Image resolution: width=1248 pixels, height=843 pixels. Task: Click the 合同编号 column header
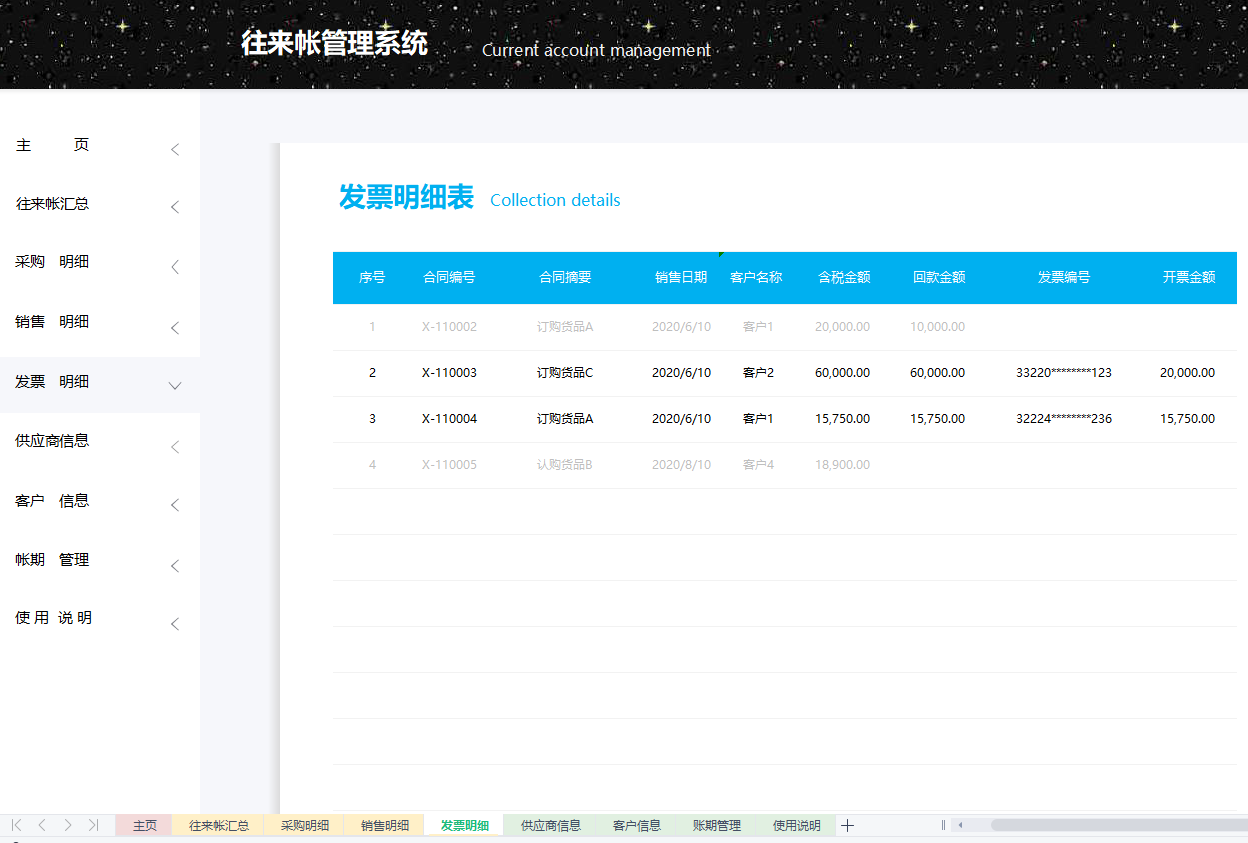[x=449, y=278]
